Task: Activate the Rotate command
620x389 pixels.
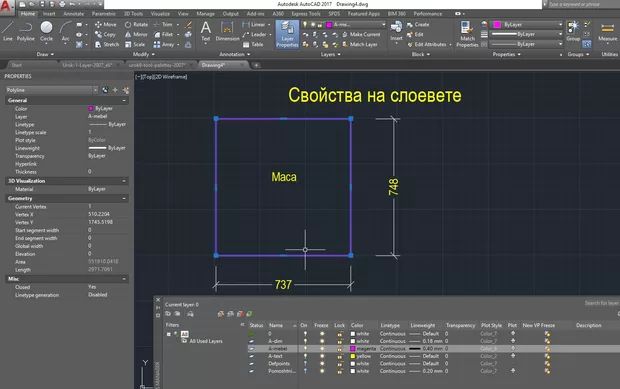Action: click(136, 25)
